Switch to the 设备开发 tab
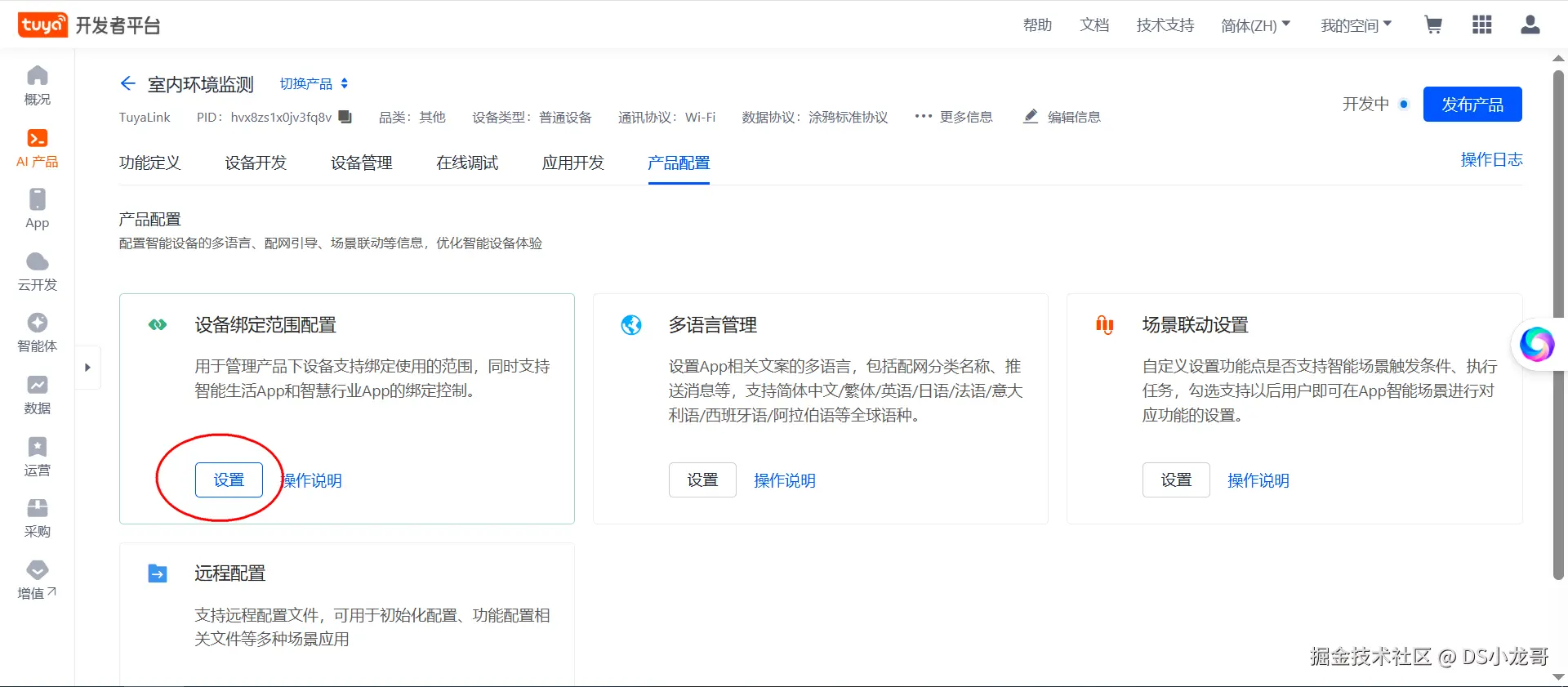 point(256,163)
